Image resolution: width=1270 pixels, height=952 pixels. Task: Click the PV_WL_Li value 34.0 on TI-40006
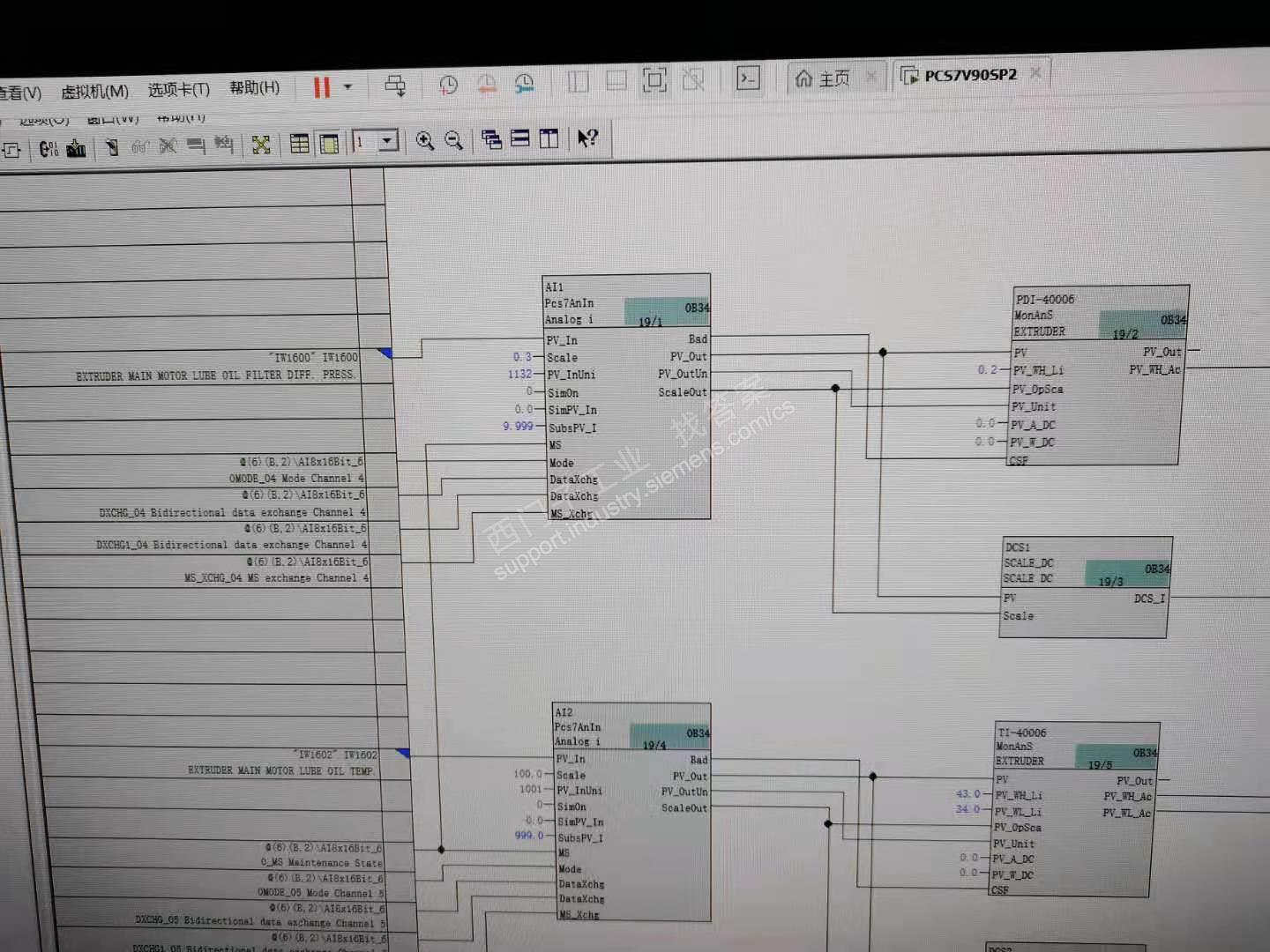967,809
